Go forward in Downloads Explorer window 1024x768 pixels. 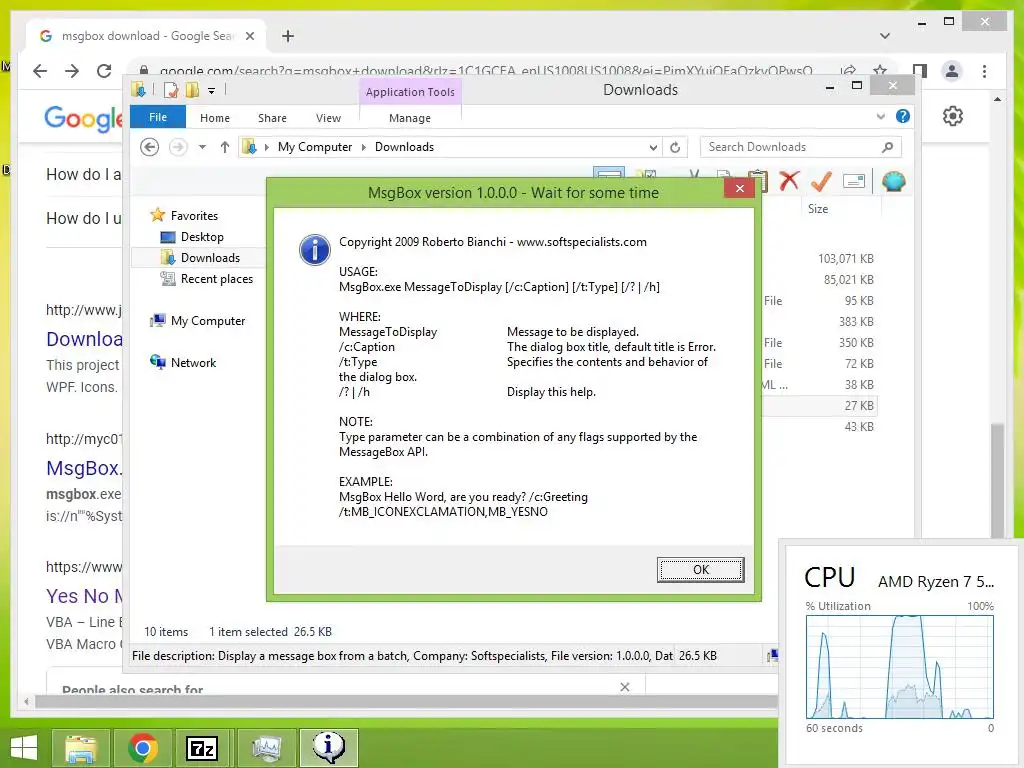[x=178, y=147]
